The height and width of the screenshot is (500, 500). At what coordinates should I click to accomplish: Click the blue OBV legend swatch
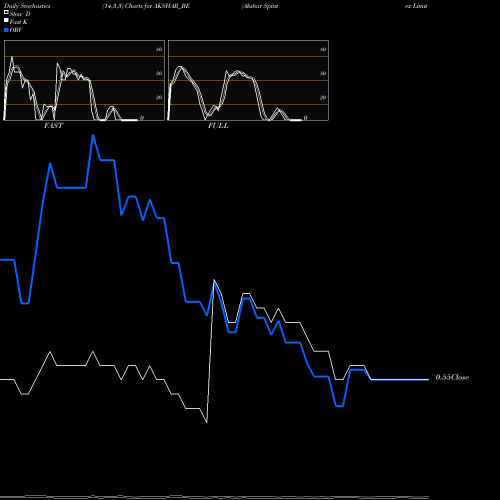pyautogui.click(x=6, y=30)
